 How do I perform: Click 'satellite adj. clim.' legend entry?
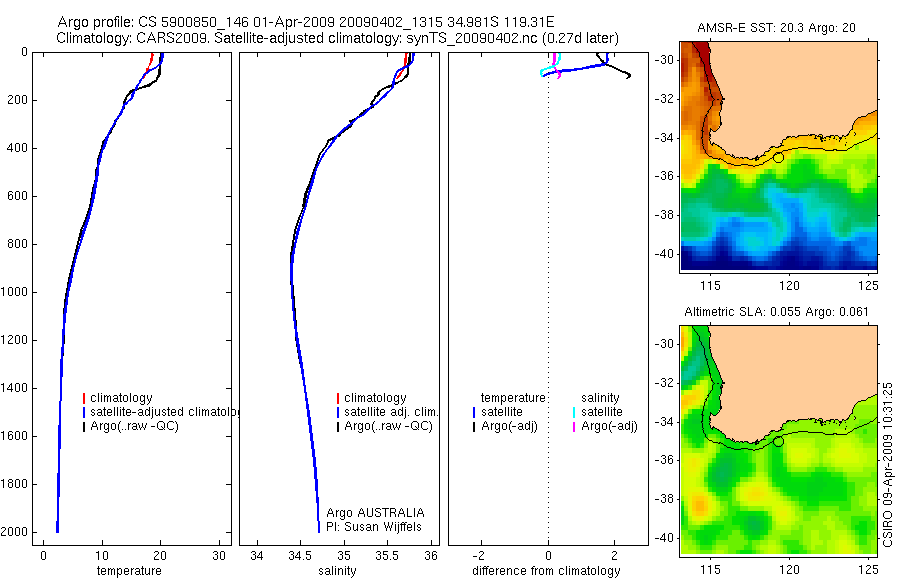[x=391, y=412]
